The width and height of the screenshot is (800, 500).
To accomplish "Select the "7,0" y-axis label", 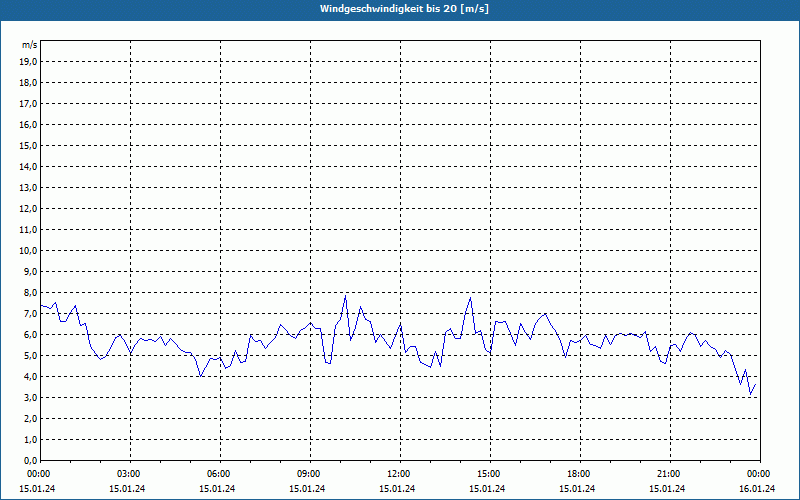I will 30,314.
